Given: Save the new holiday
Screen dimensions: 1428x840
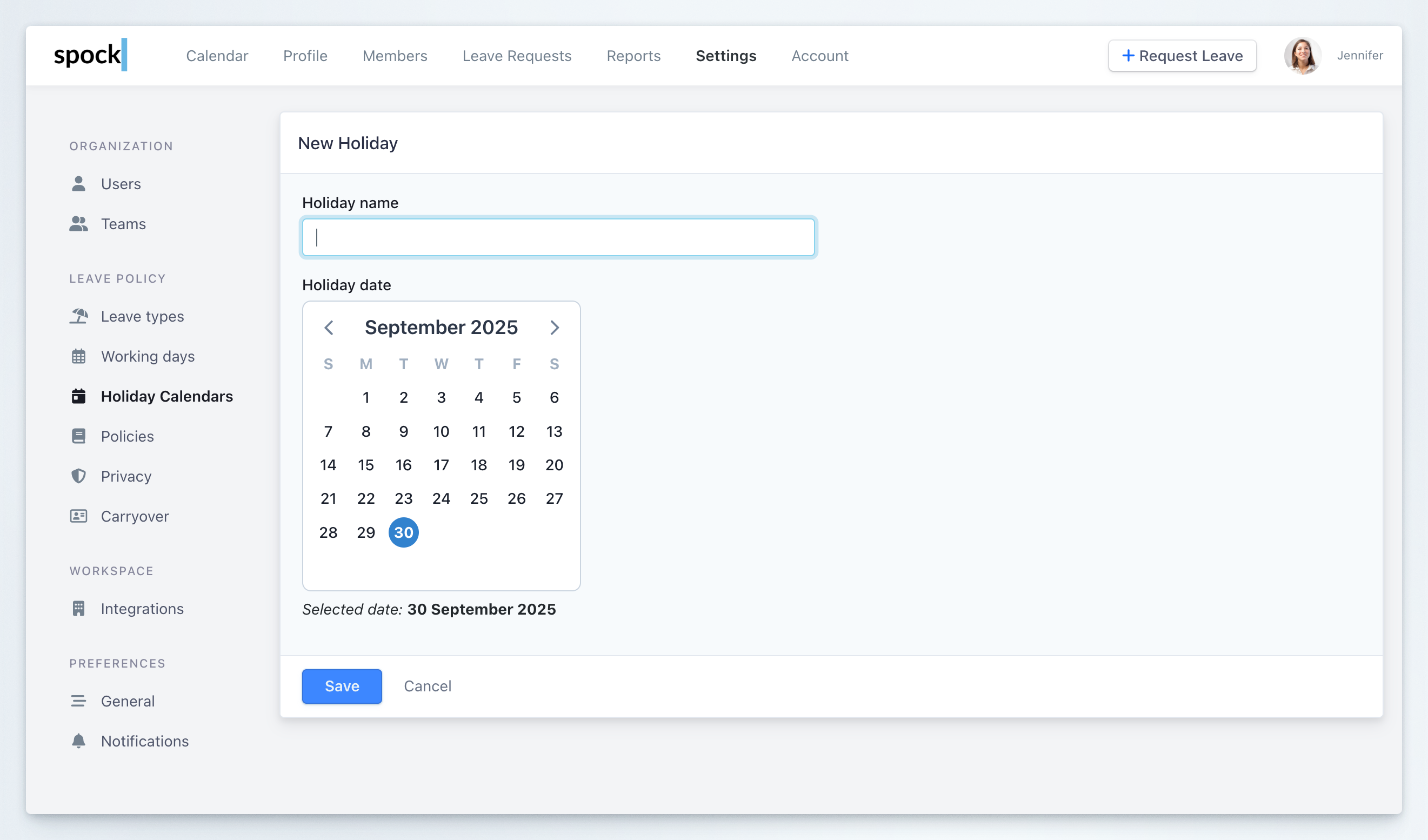Looking at the screenshot, I should (x=342, y=686).
